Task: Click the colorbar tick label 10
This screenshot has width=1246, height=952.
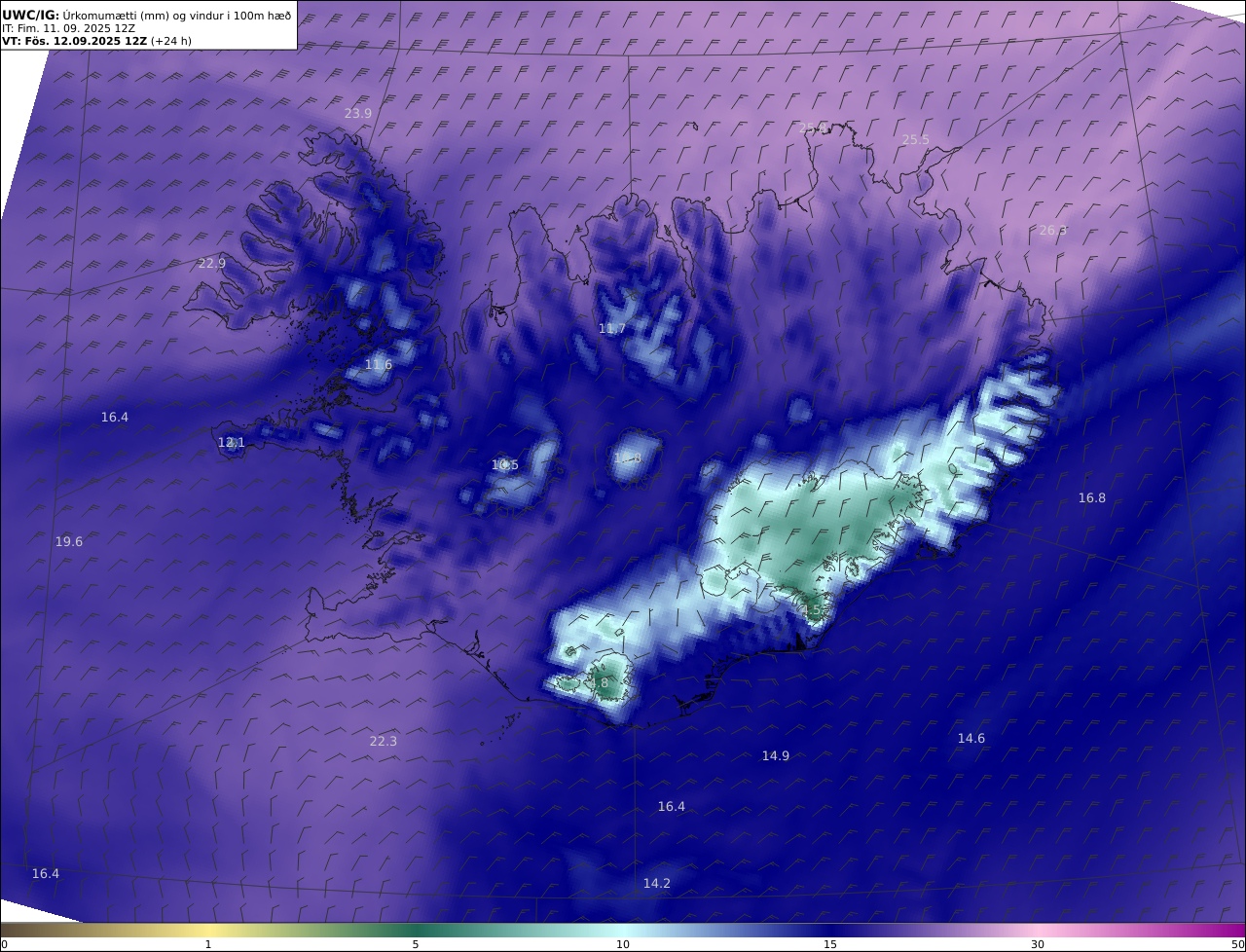Action: pos(623,944)
